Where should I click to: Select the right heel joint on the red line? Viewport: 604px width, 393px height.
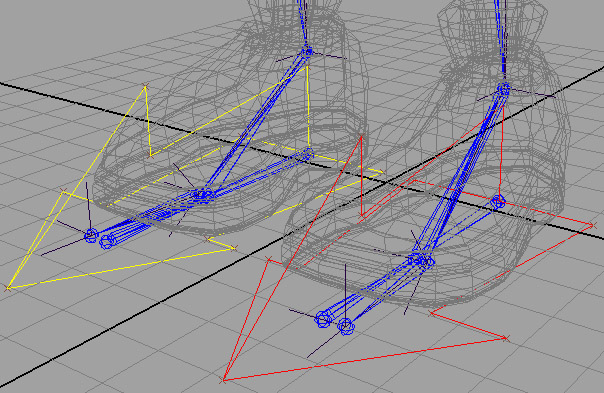coord(498,202)
